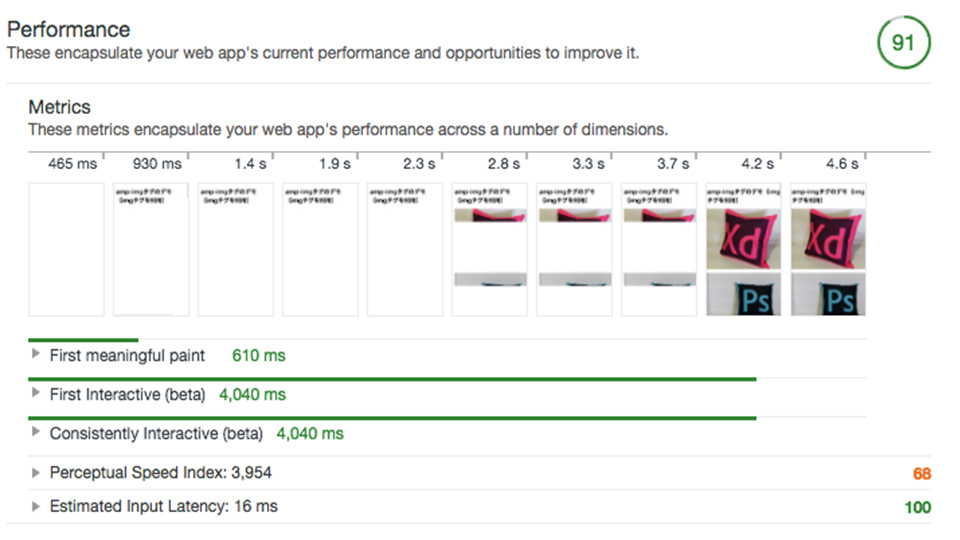
Task: Open the 2.8 s filmstrip screenshot
Action: pyautogui.click(x=490, y=249)
